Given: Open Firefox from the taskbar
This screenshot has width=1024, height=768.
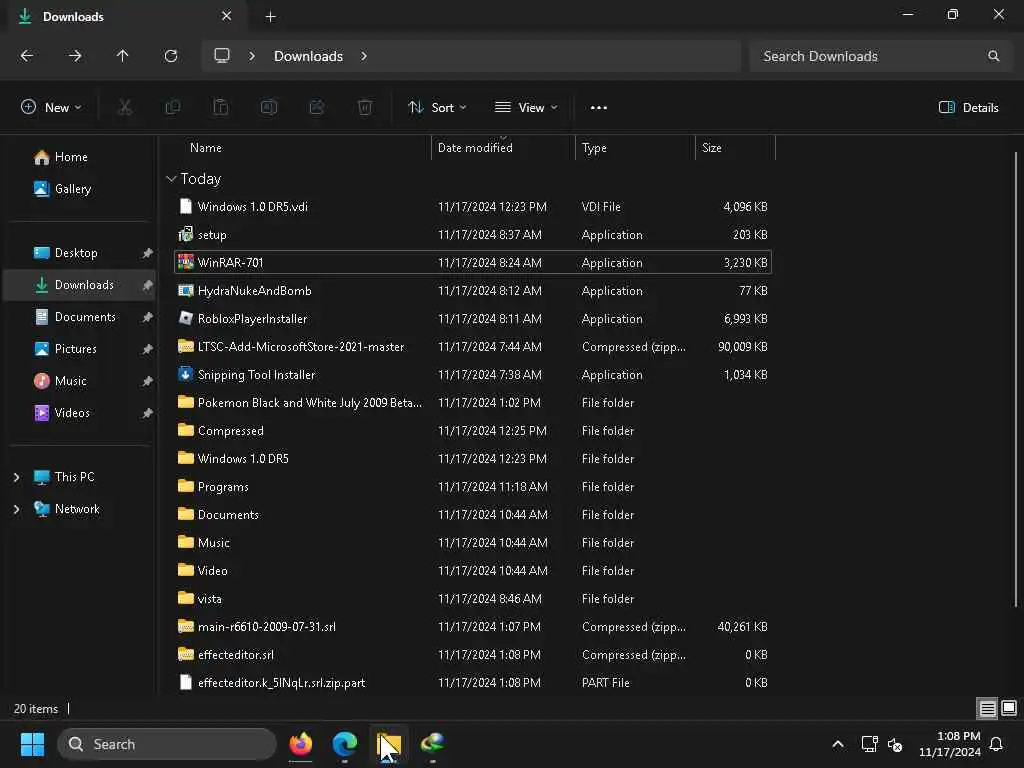Looking at the screenshot, I should 300,744.
